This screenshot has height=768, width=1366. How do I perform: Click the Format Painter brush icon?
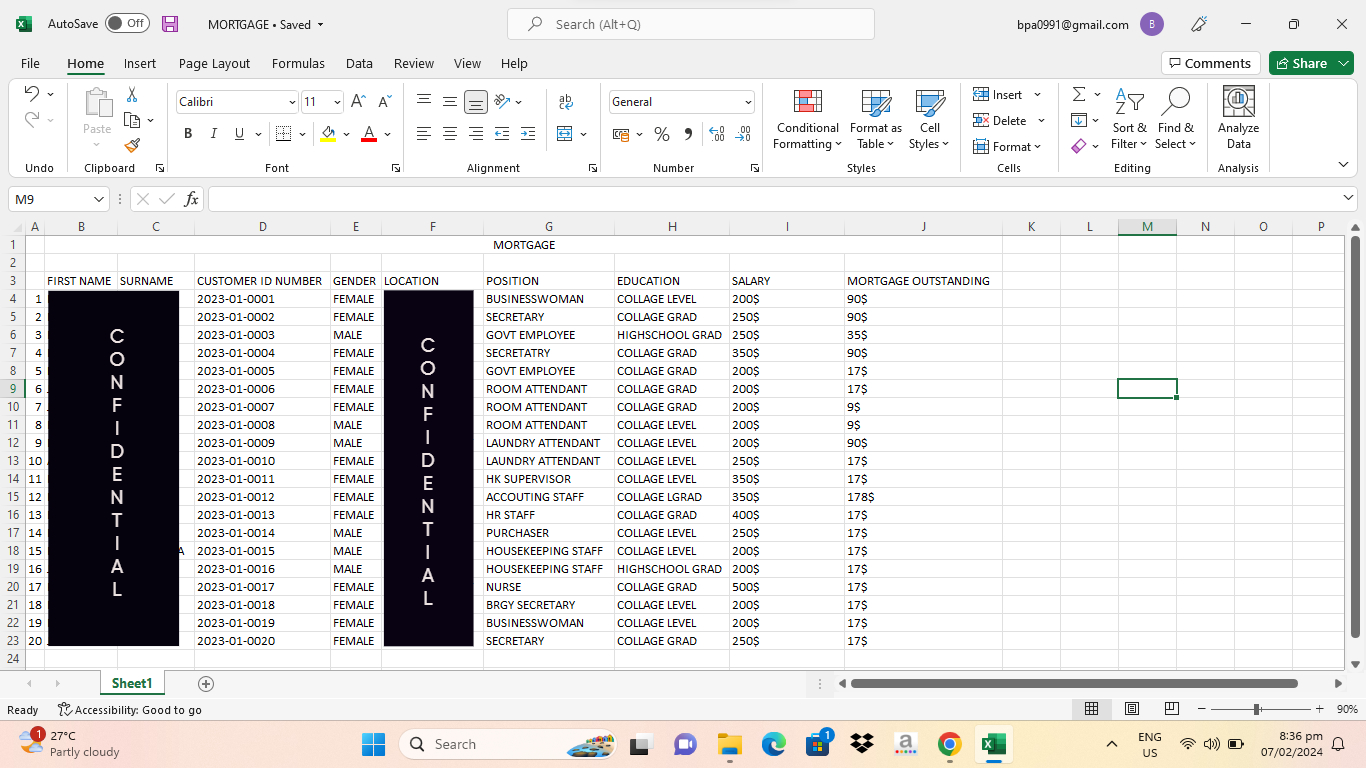(132, 145)
